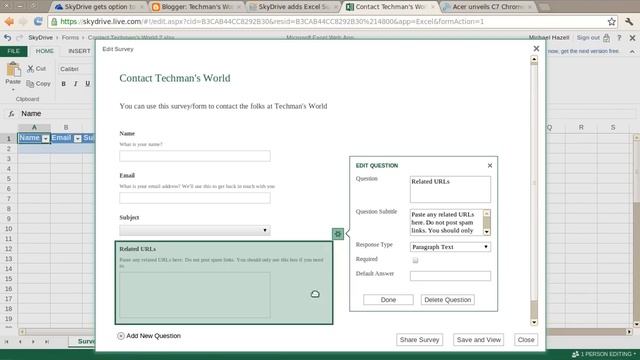Switch to SkyDrive adds Excel browser tab

click(293, 7)
